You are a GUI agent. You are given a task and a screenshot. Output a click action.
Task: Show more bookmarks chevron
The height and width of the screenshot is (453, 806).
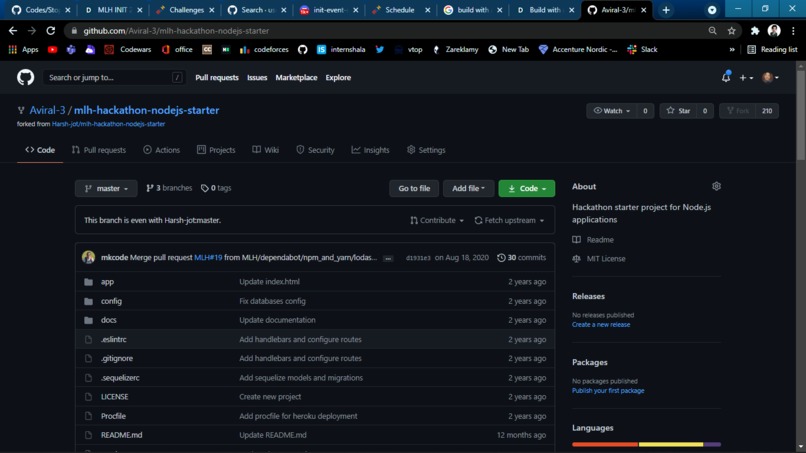(732, 49)
